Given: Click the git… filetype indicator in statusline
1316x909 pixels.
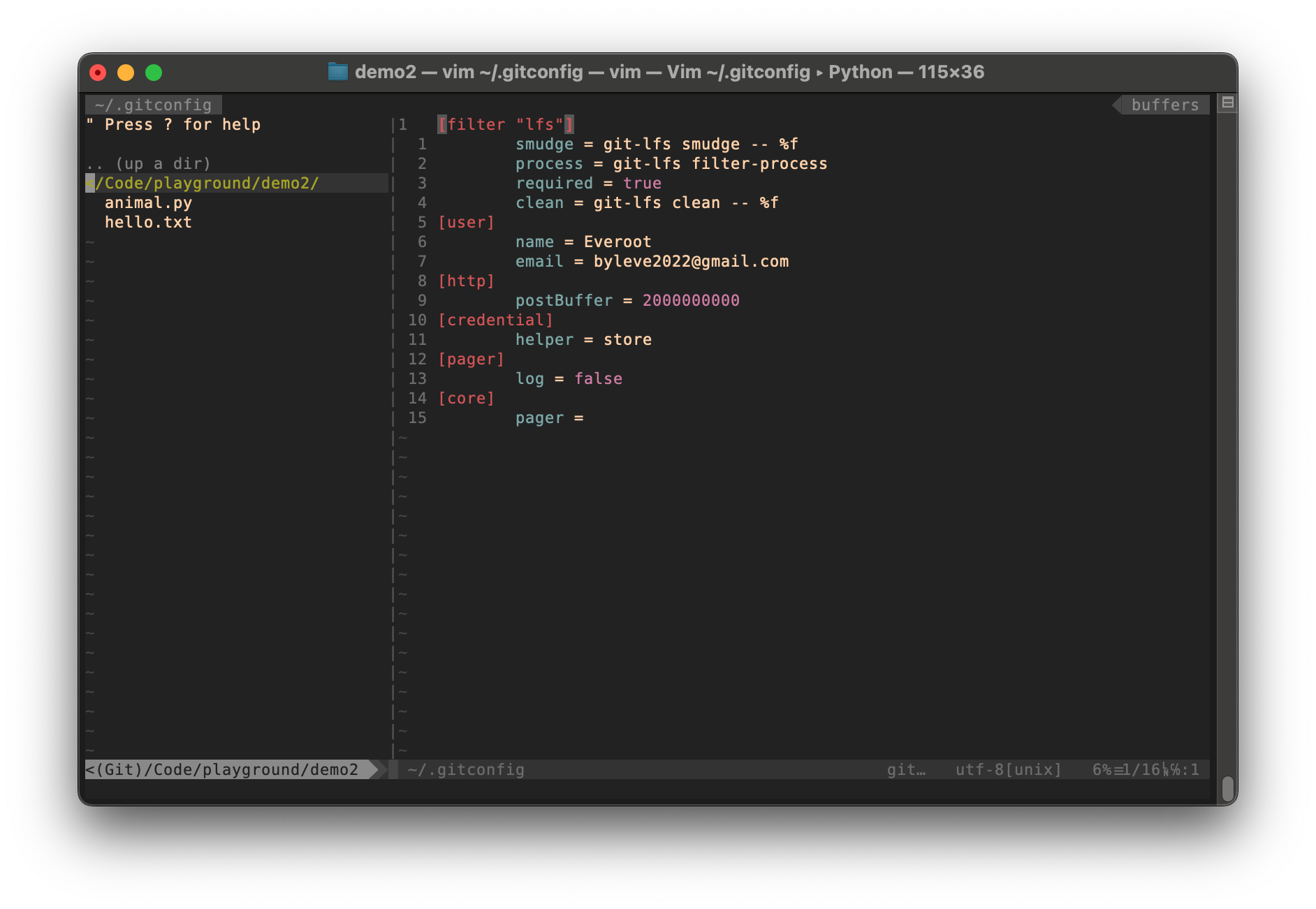Looking at the screenshot, I should tap(906, 769).
